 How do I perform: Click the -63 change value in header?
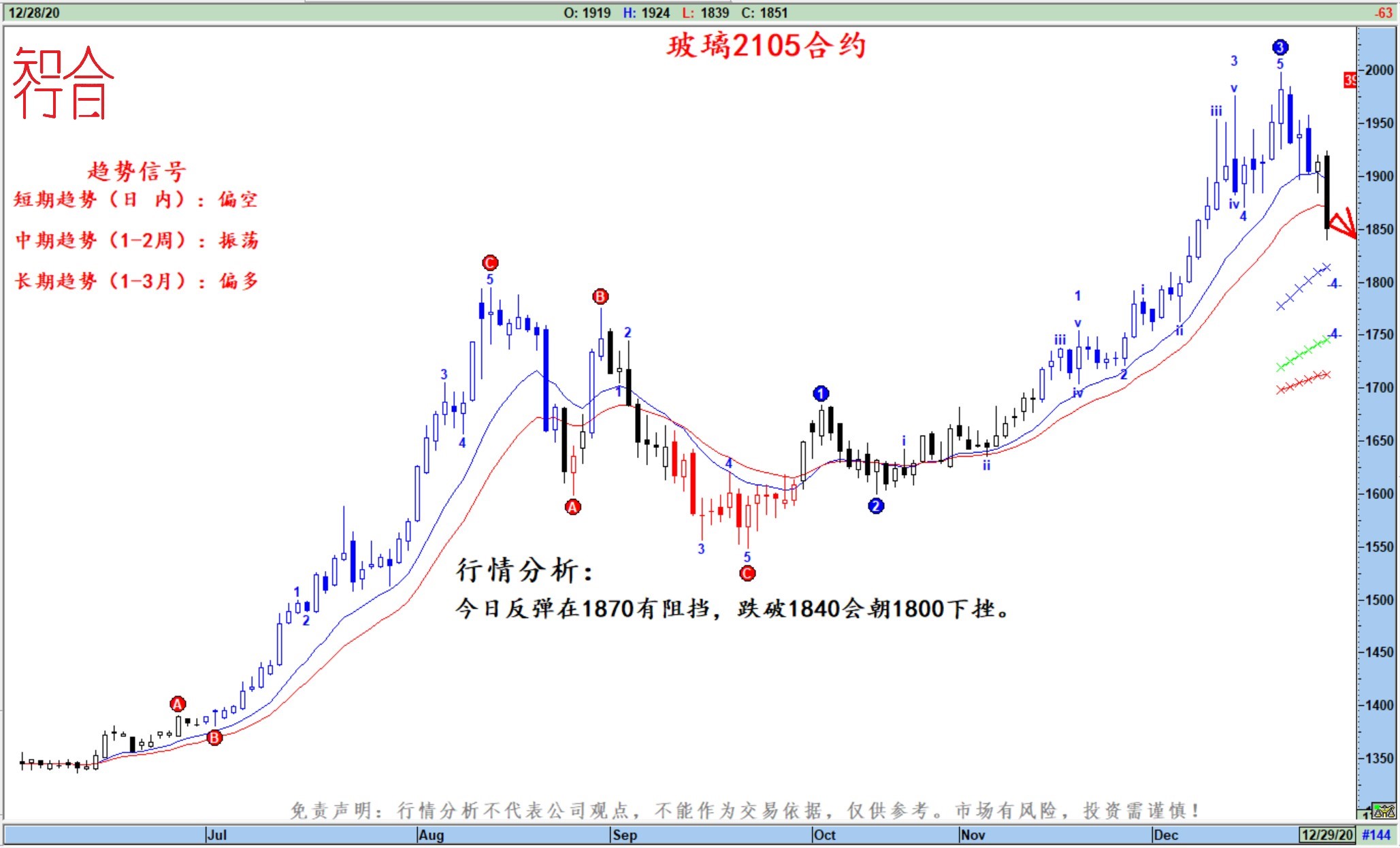point(1383,12)
